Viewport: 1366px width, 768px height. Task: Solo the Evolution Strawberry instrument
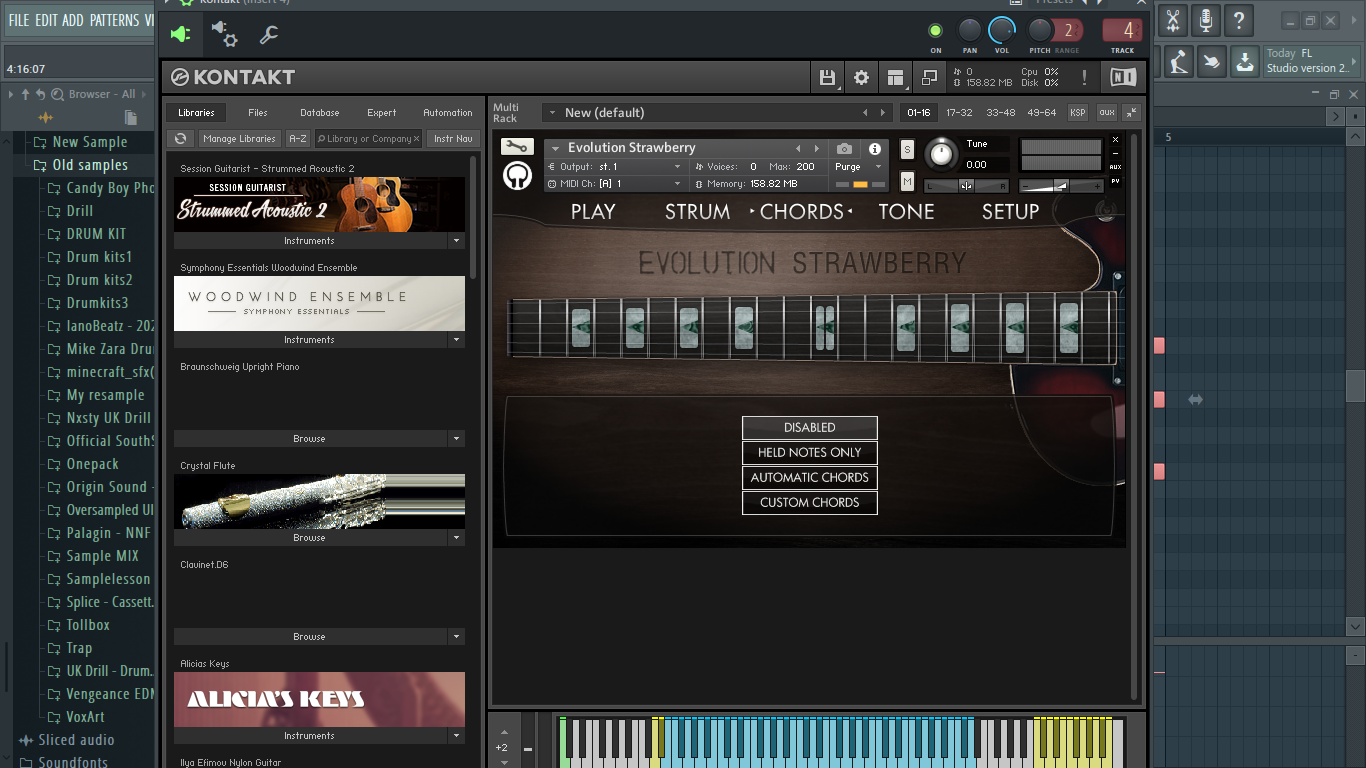(907, 150)
